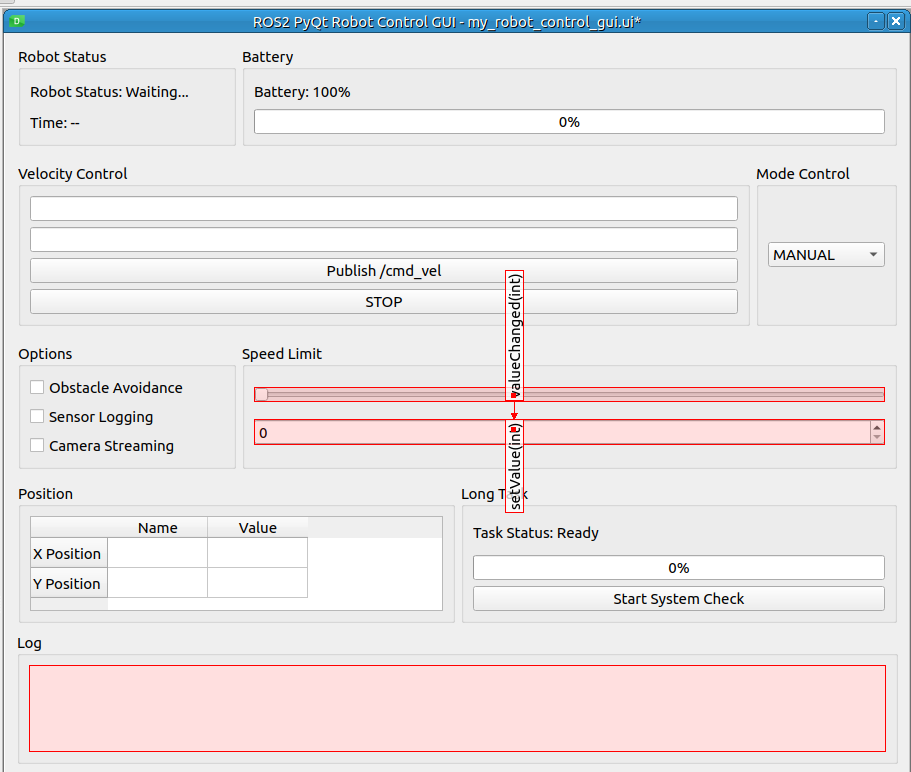The width and height of the screenshot is (911, 772).
Task: Click the Long Task progress bar
Action: (679, 568)
